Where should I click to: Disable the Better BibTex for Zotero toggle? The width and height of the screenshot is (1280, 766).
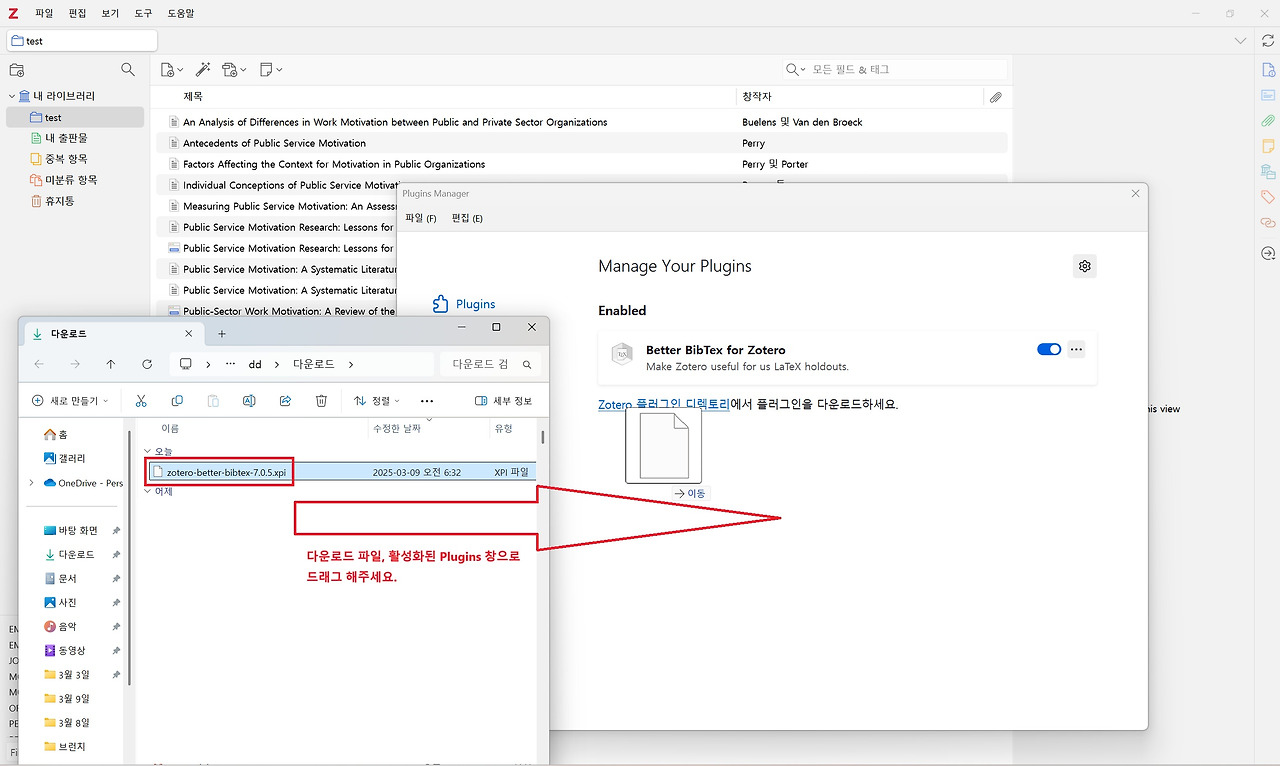(x=1049, y=350)
